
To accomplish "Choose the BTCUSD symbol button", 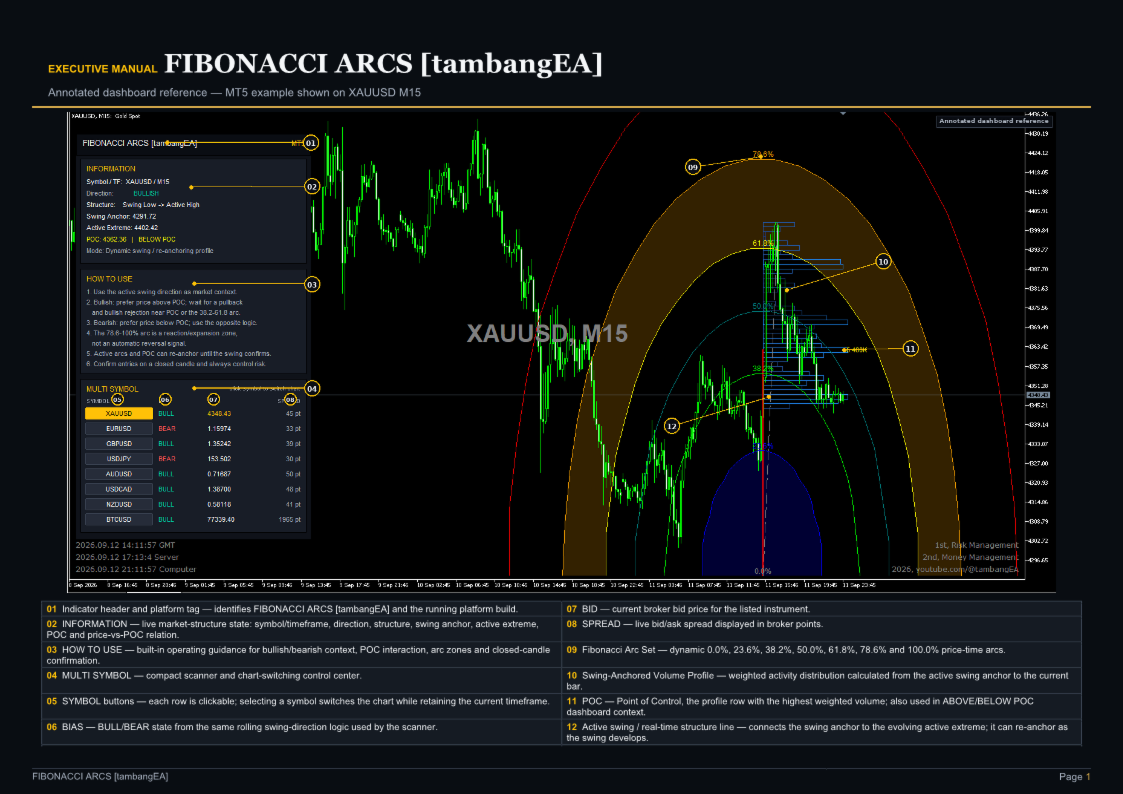I will point(119,520).
